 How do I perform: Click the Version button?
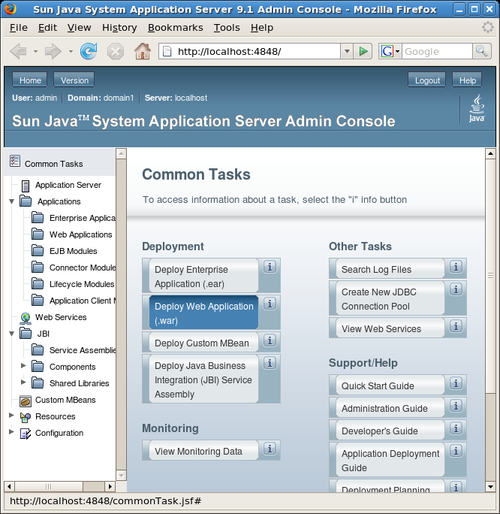click(74, 80)
